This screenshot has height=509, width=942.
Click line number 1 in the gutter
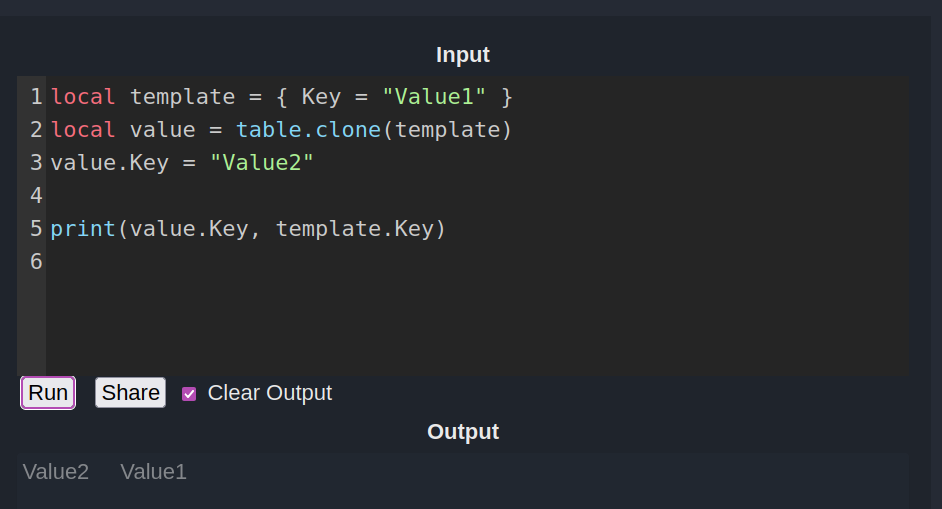tap(36, 97)
